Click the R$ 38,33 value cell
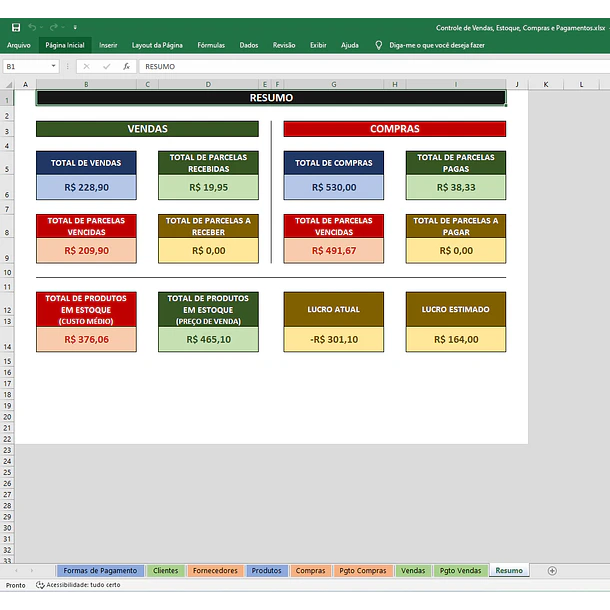Viewport: 610px width, 610px height. (456, 187)
